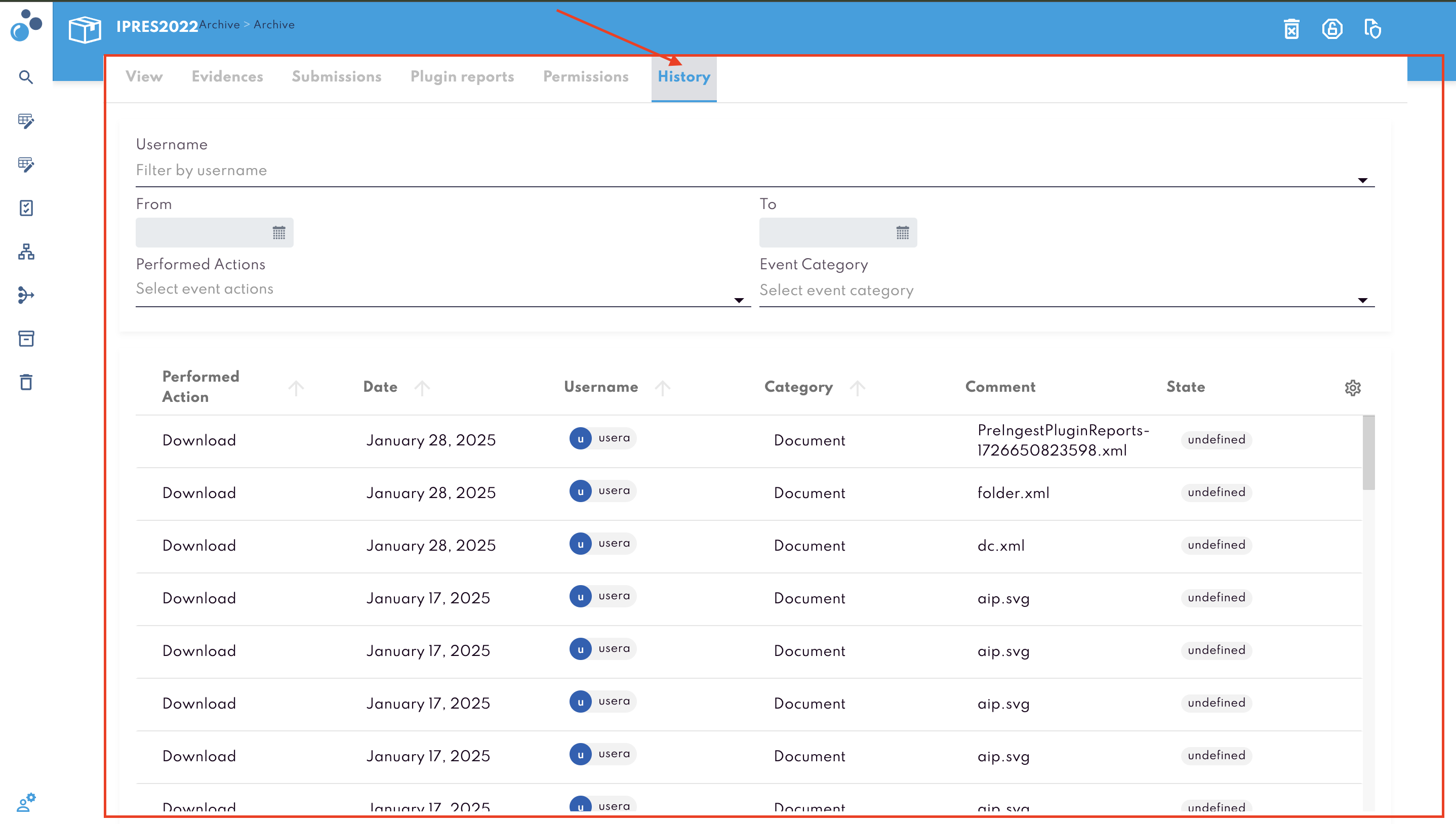Expand the Username filter dropdown
Viewport: 1456px width, 824px height.
pyautogui.click(x=1363, y=181)
